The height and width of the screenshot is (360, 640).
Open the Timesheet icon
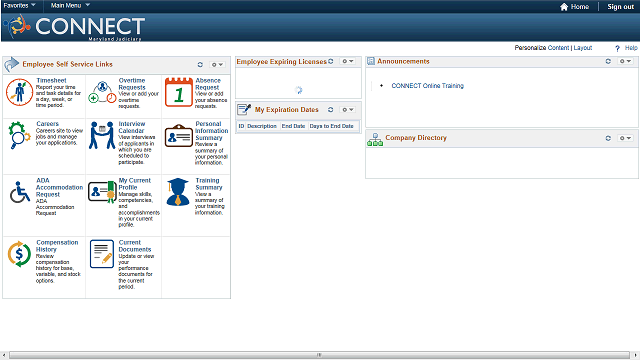(19, 92)
